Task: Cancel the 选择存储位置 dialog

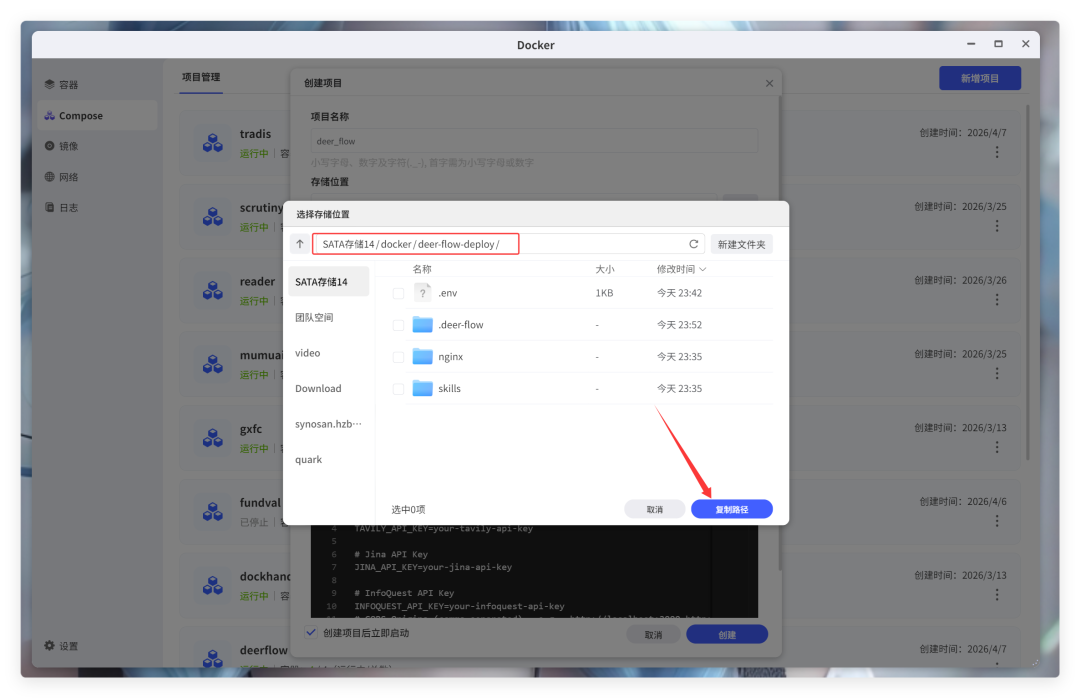Action: (x=654, y=509)
